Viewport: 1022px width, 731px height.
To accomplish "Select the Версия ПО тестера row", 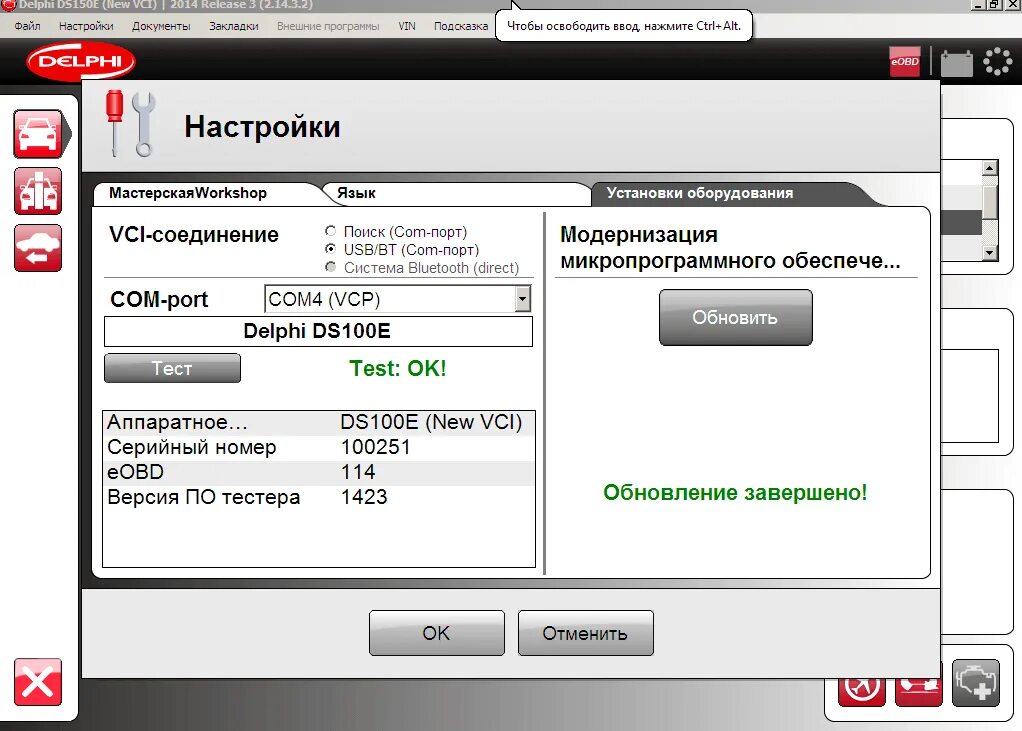I will click(x=319, y=496).
